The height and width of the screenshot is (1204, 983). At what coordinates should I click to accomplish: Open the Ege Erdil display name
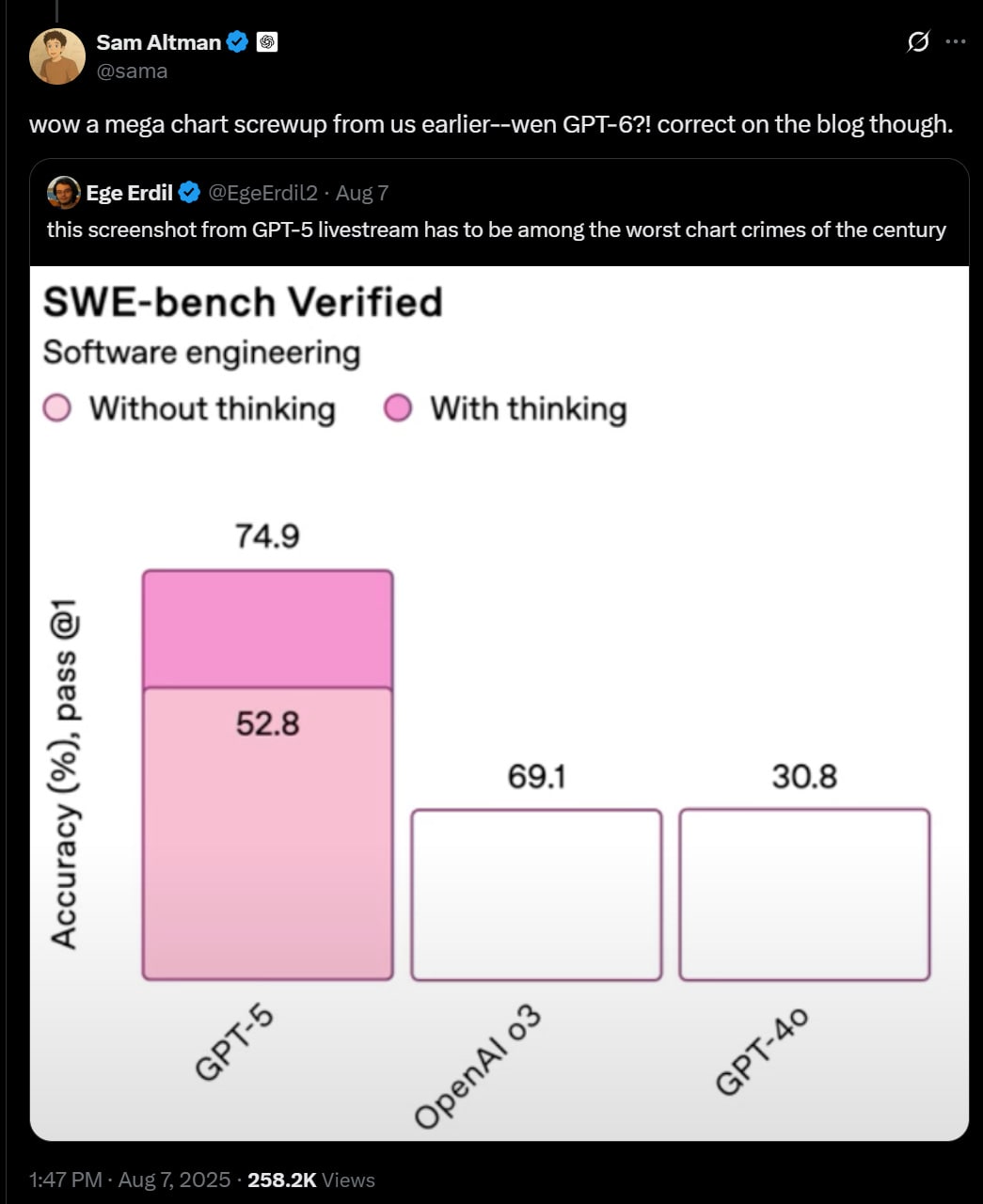[x=129, y=193]
